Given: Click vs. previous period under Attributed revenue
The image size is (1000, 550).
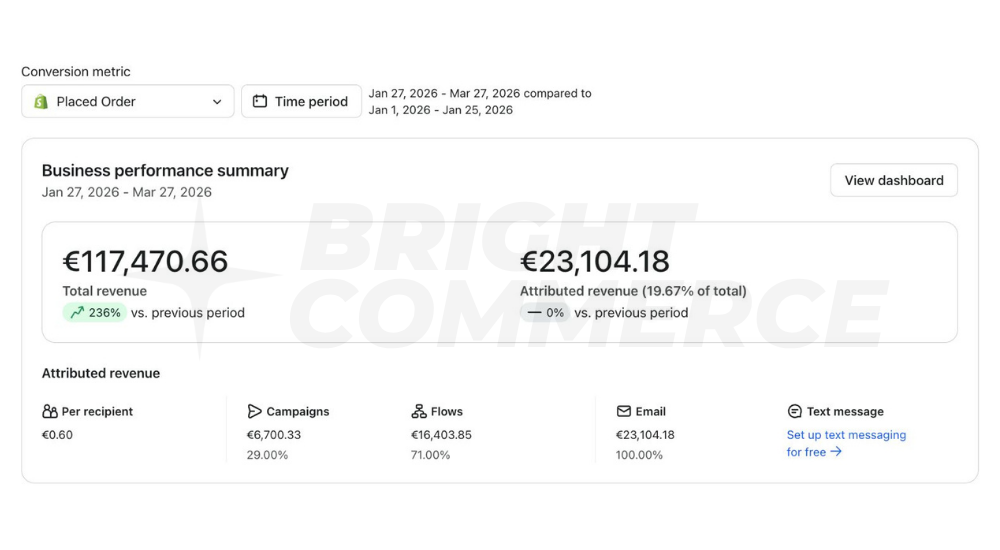Looking at the screenshot, I should click(631, 313).
